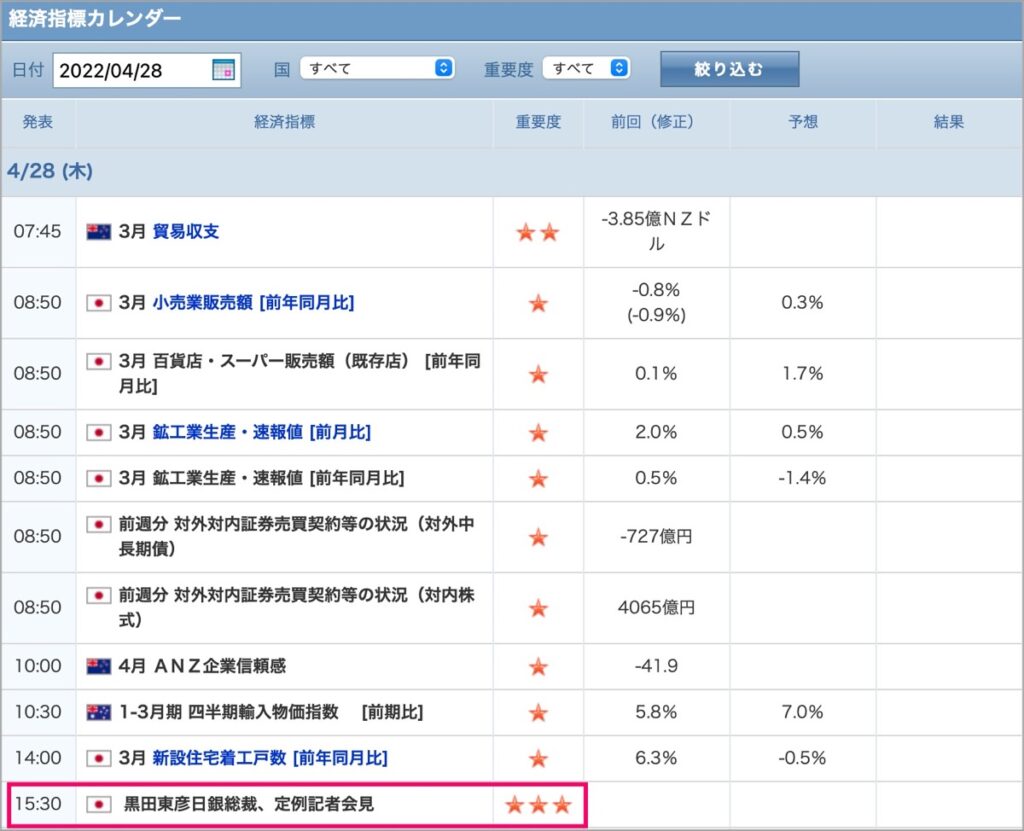Click the 予想 column header
The width and height of the screenshot is (1024, 831).
tap(803, 122)
